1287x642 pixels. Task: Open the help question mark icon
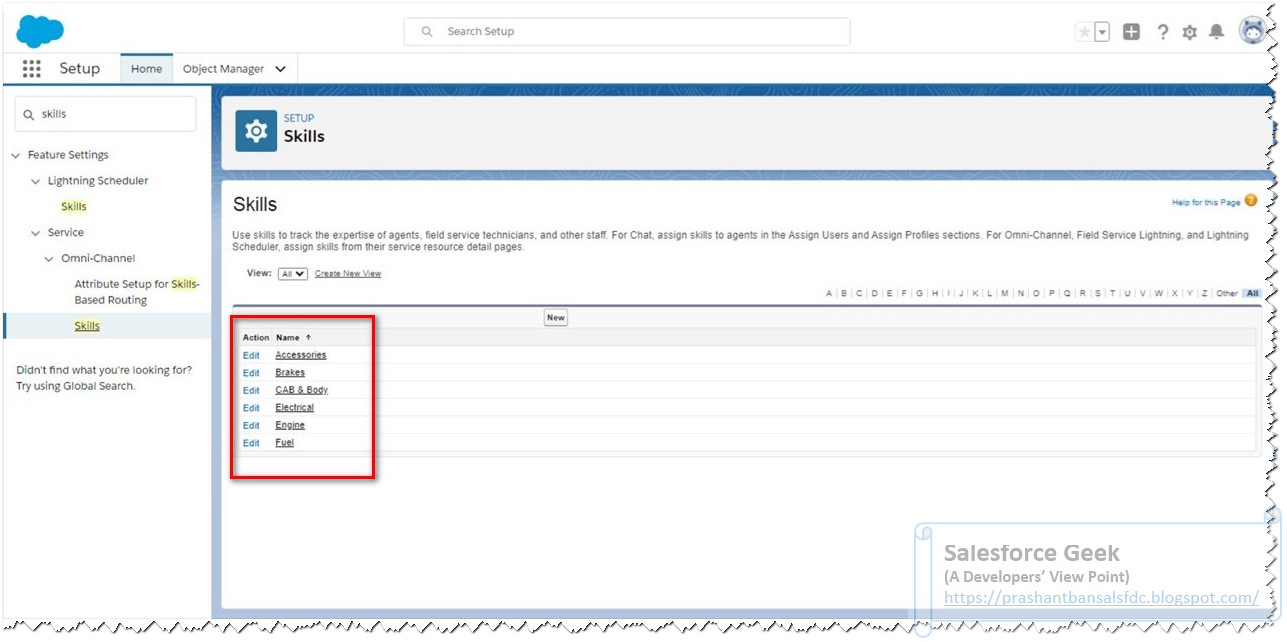(x=1162, y=32)
